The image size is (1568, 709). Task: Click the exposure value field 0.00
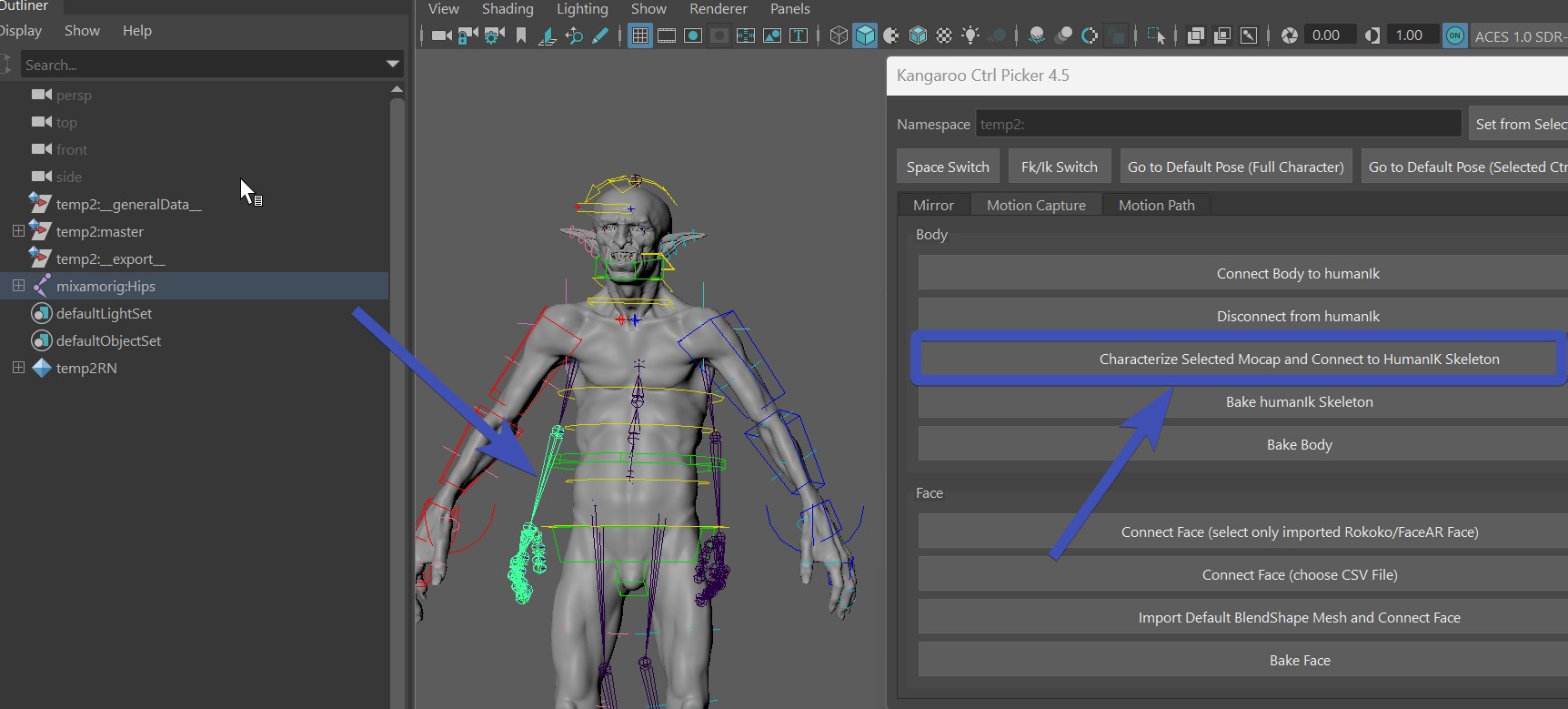tap(1330, 35)
